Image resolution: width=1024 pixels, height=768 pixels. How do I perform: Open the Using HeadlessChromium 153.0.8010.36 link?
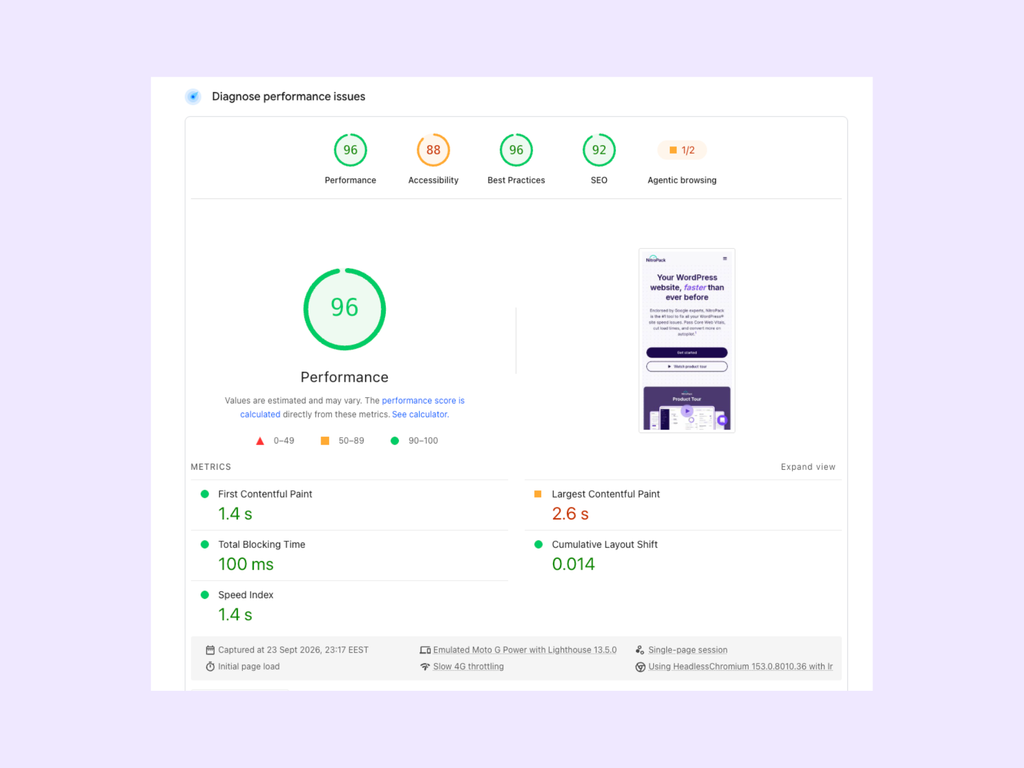coord(741,667)
